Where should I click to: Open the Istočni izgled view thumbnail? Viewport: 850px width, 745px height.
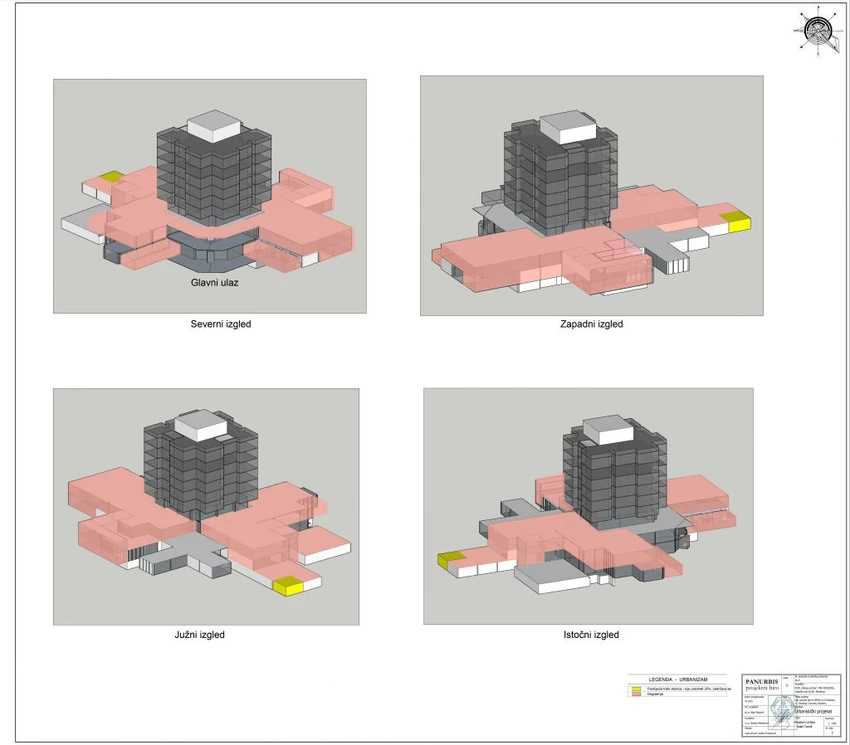click(x=588, y=506)
